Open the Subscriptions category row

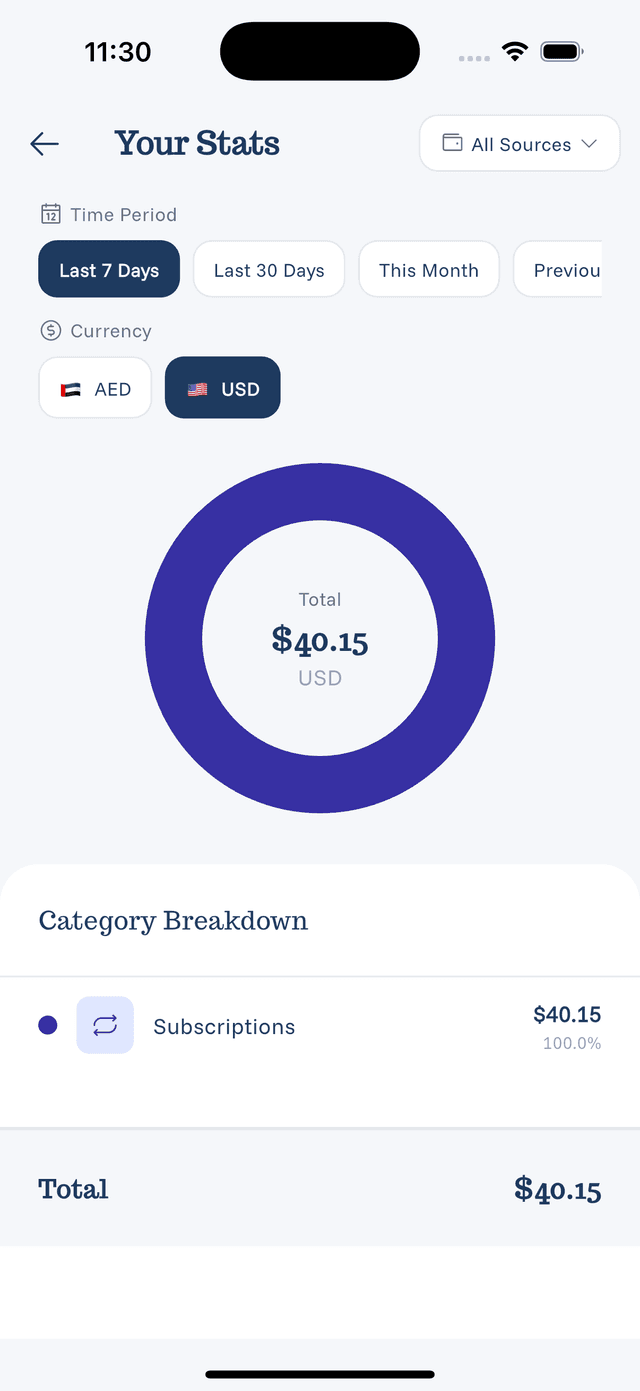point(224,1025)
